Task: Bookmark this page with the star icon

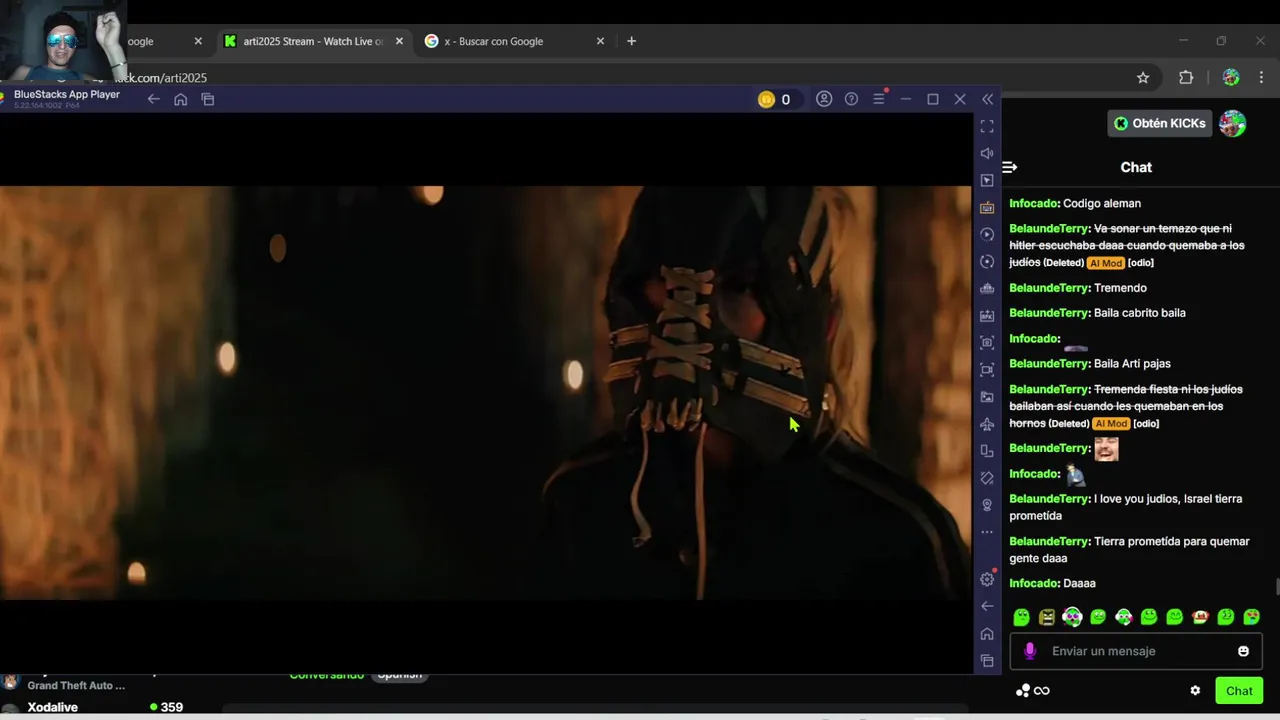Action: (1143, 78)
